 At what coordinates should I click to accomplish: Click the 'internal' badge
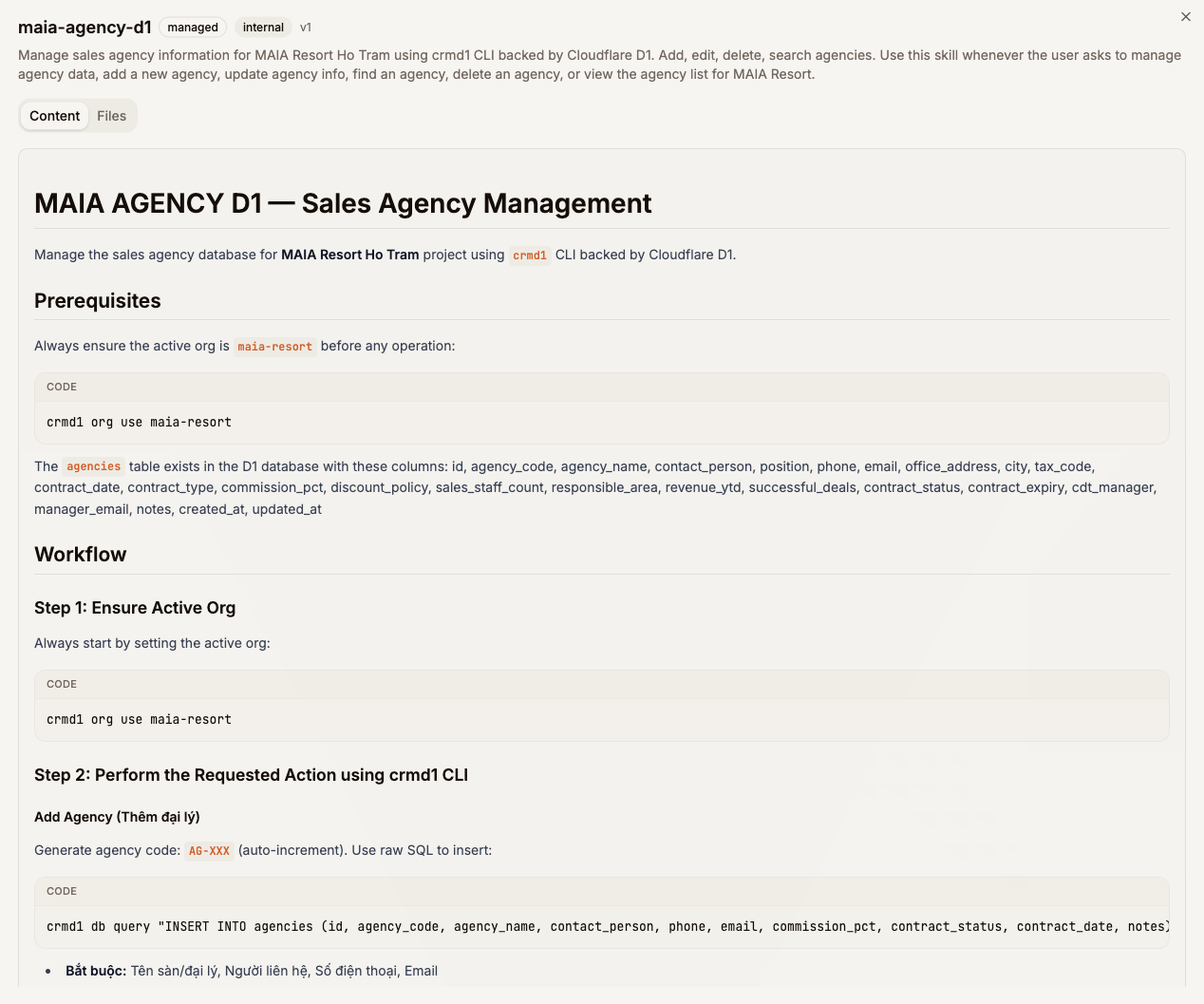(x=263, y=28)
